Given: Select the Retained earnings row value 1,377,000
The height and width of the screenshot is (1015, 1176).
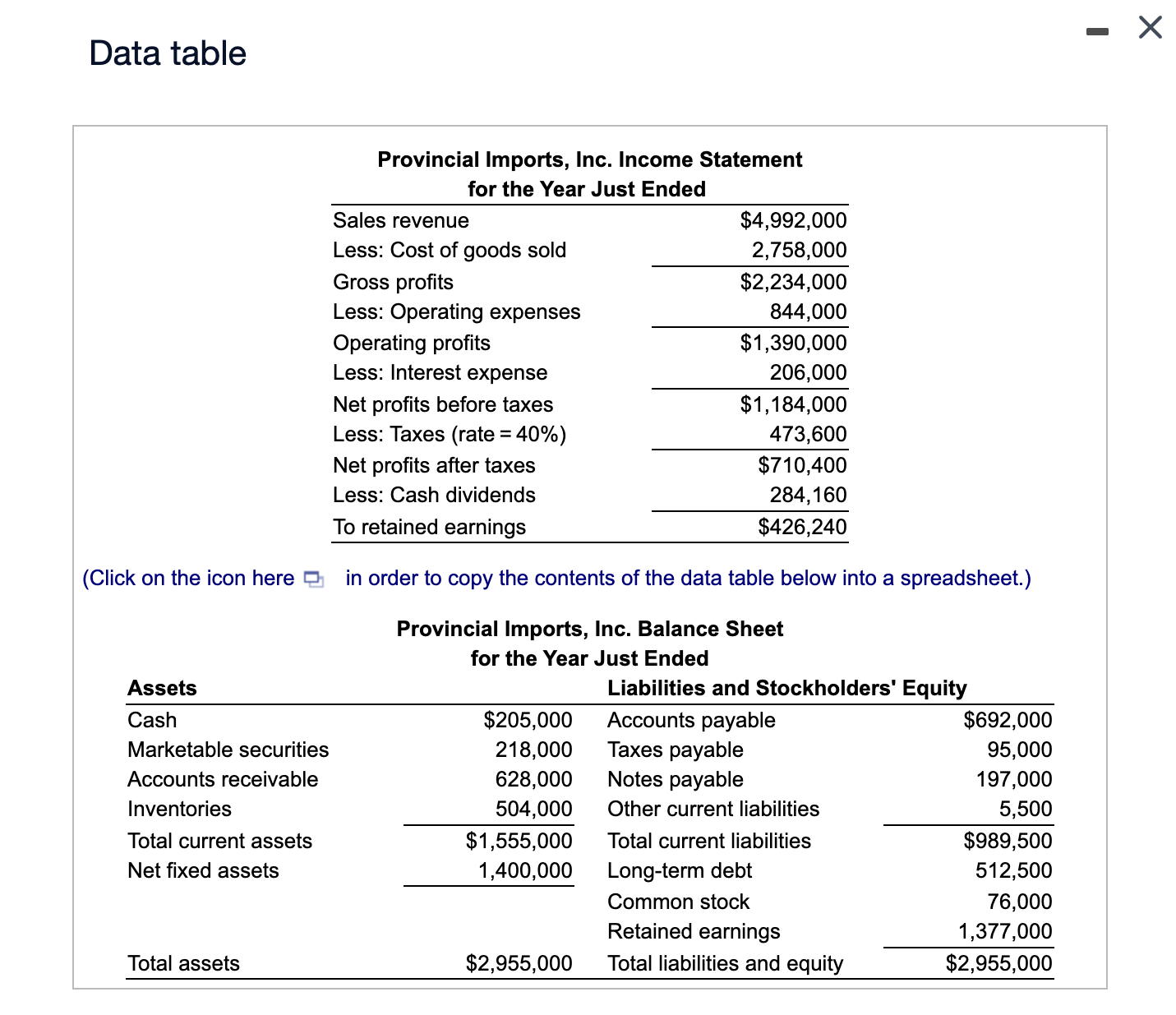Looking at the screenshot, I should (x=1004, y=931).
